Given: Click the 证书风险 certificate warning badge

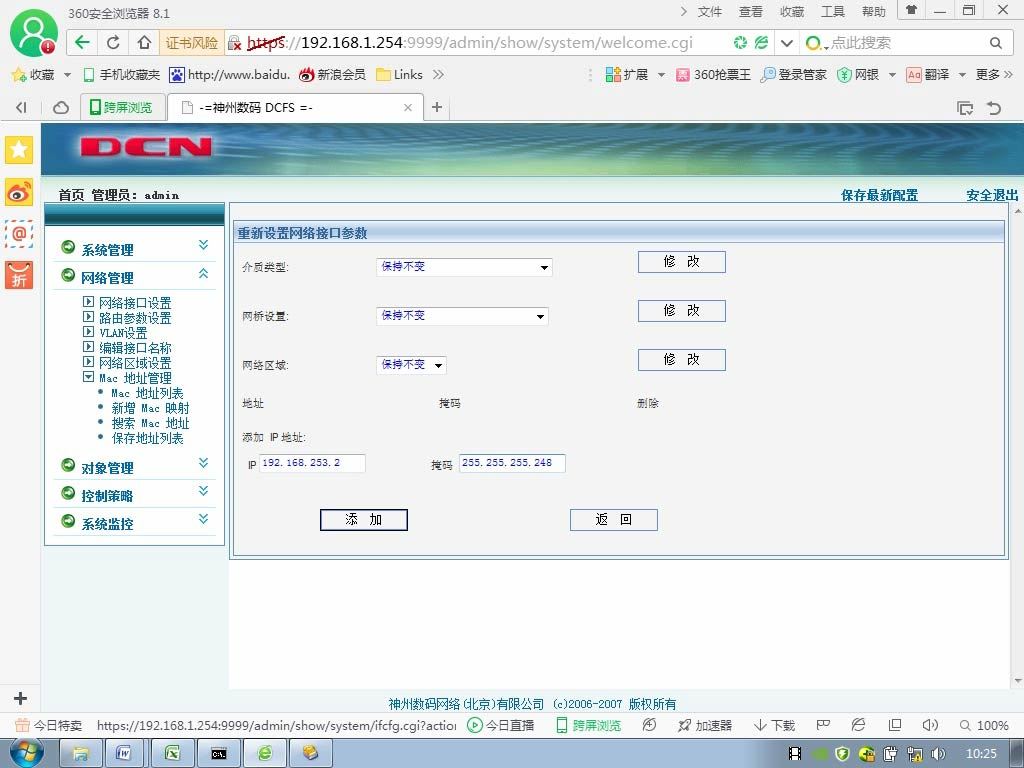Looking at the screenshot, I should 191,43.
